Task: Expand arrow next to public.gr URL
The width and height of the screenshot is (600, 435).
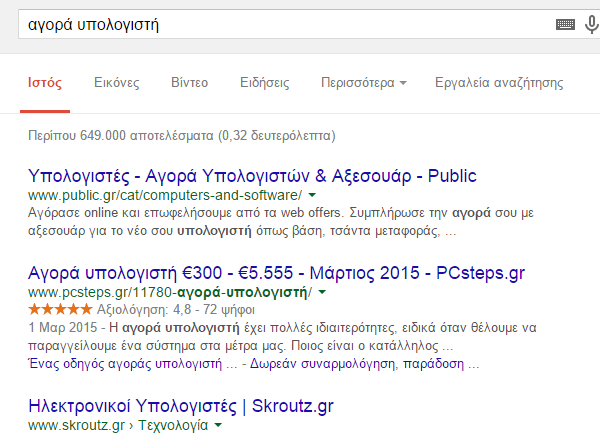Action: point(312,195)
